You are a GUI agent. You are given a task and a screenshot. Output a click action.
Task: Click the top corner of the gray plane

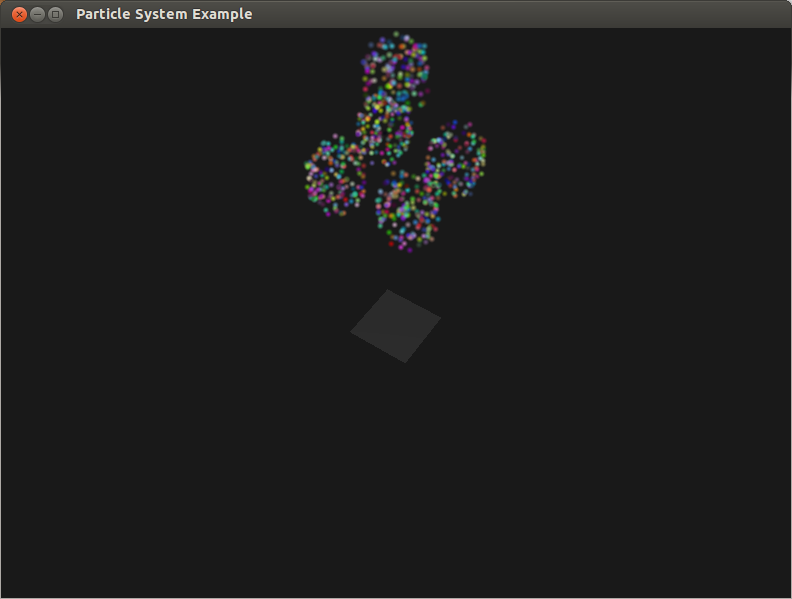point(388,292)
